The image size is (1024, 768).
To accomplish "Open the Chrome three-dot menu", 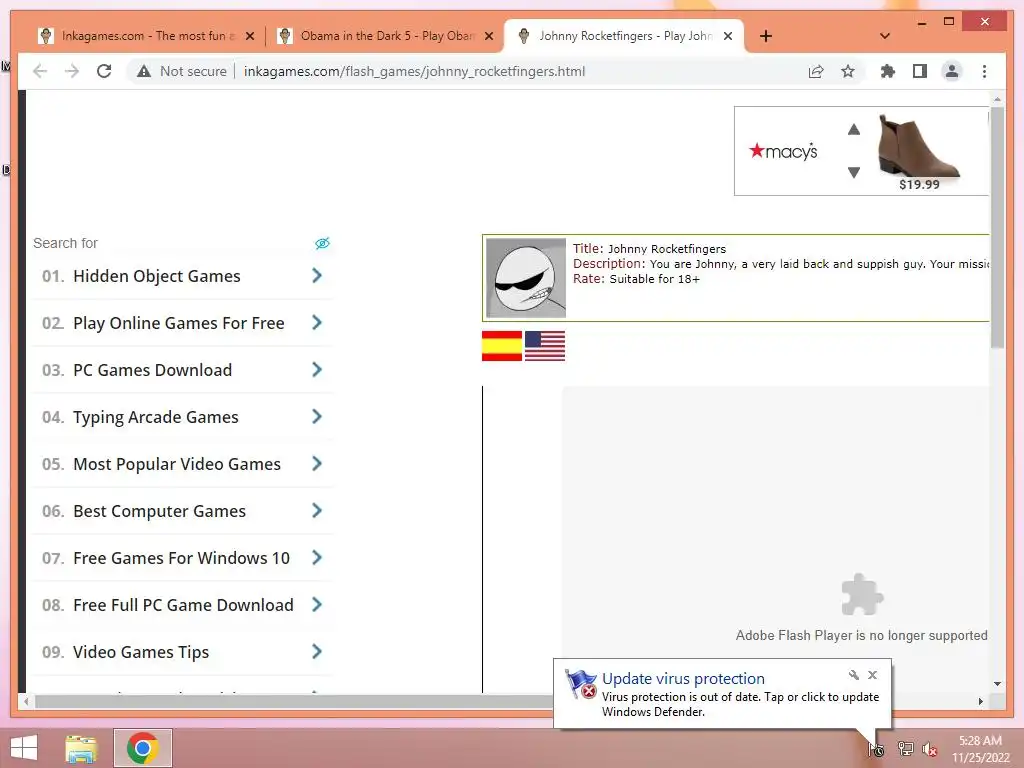I will pyautogui.click(x=984, y=71).
